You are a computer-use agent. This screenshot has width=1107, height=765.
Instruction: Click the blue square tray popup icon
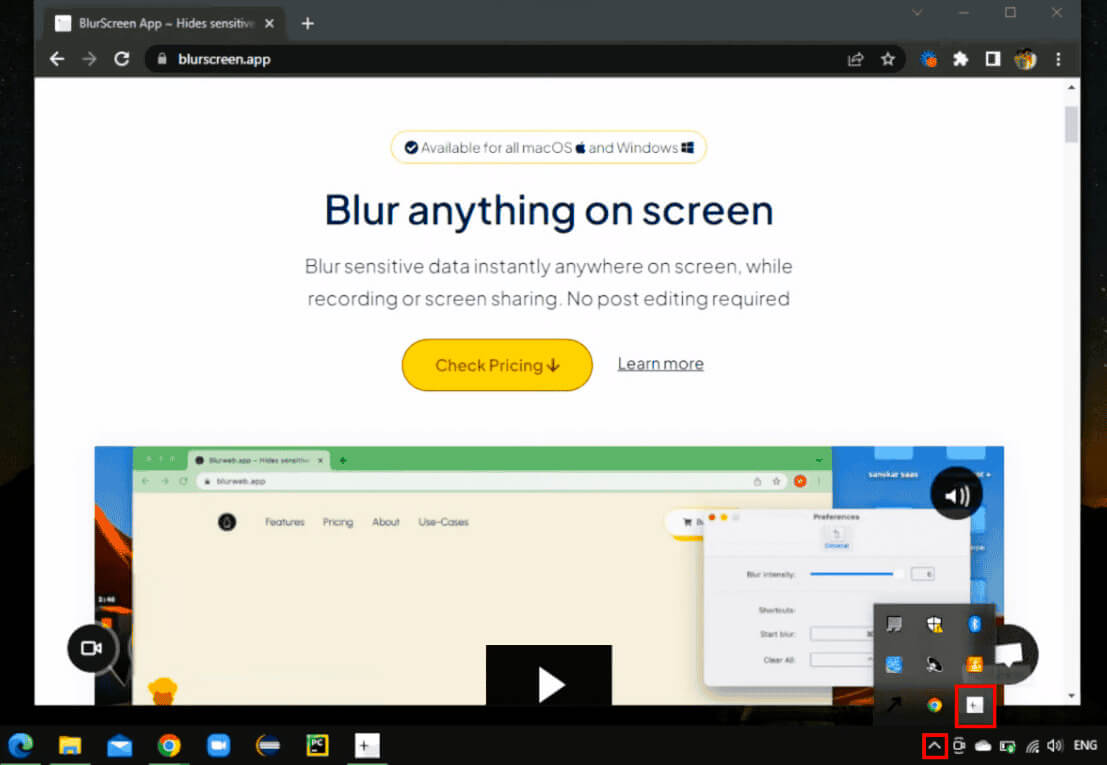pyautogui.click(x=894, y=665)
